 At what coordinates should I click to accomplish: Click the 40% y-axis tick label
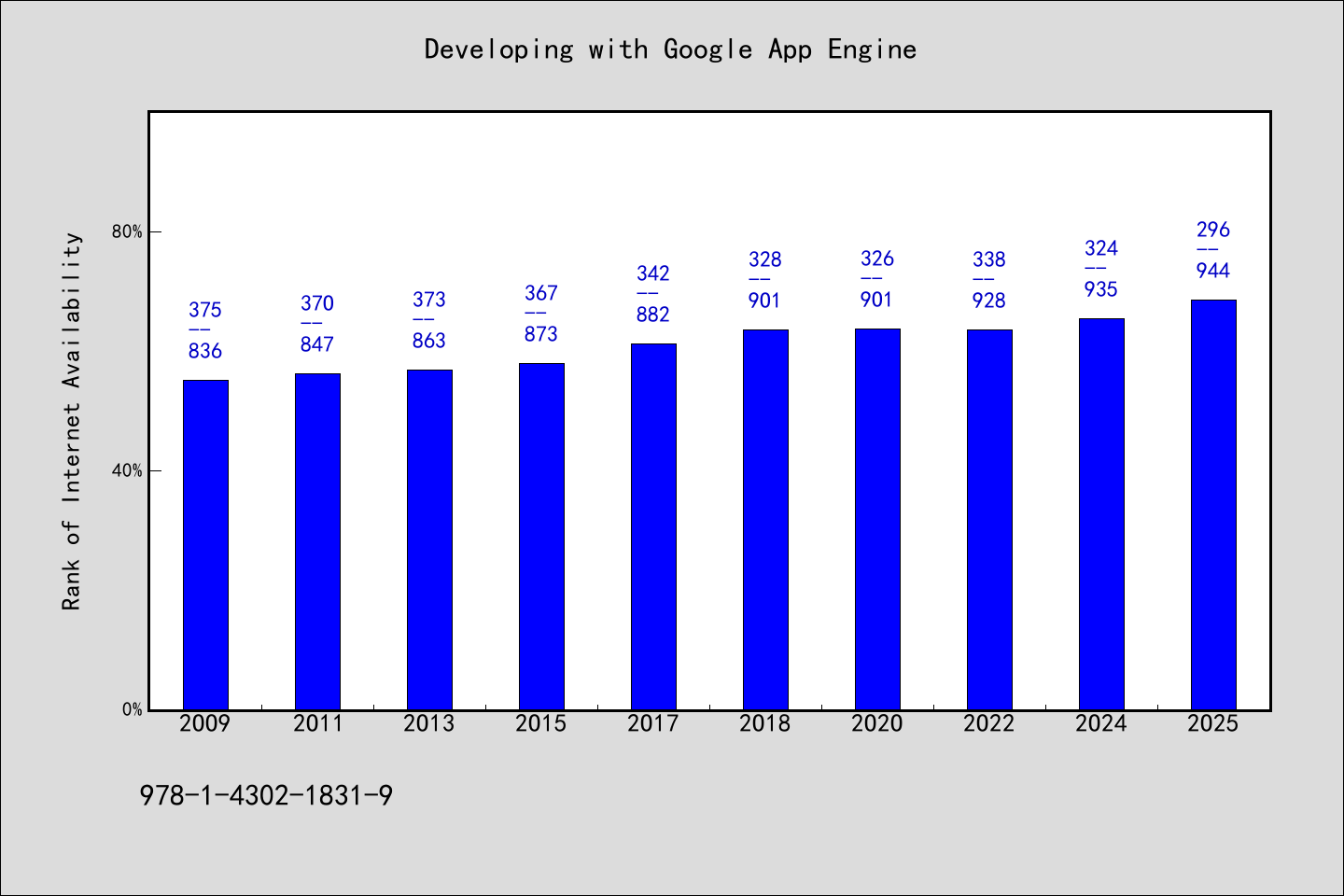click(x=128, y=470)
